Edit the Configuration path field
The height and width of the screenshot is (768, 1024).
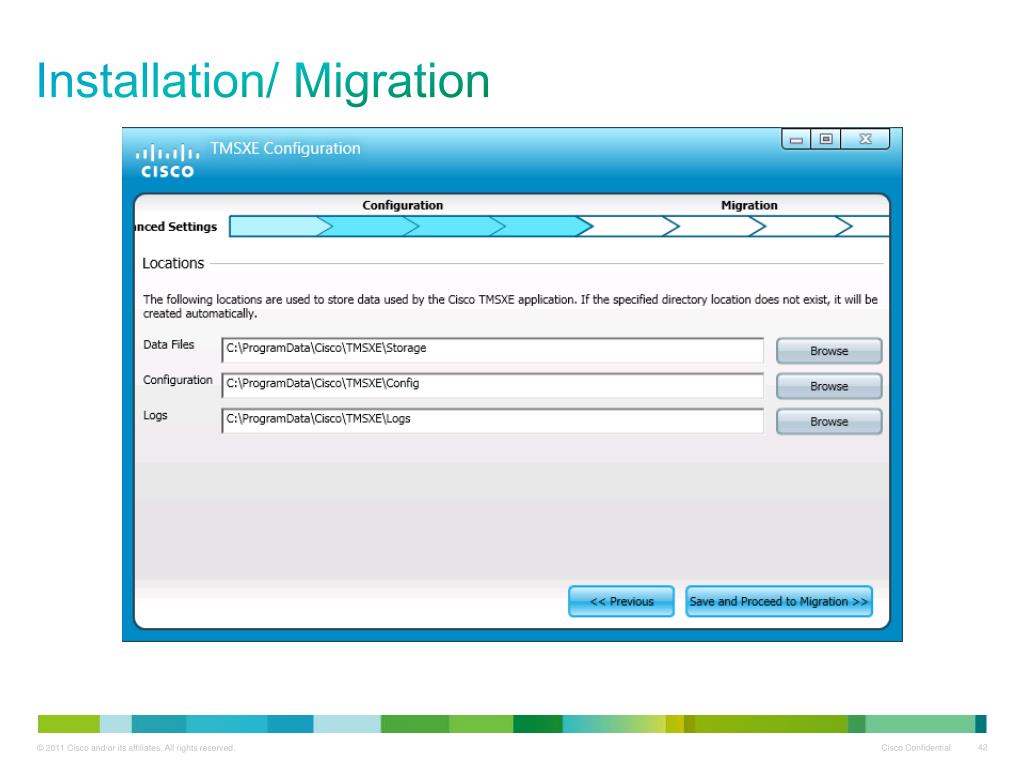coord(492,385)
